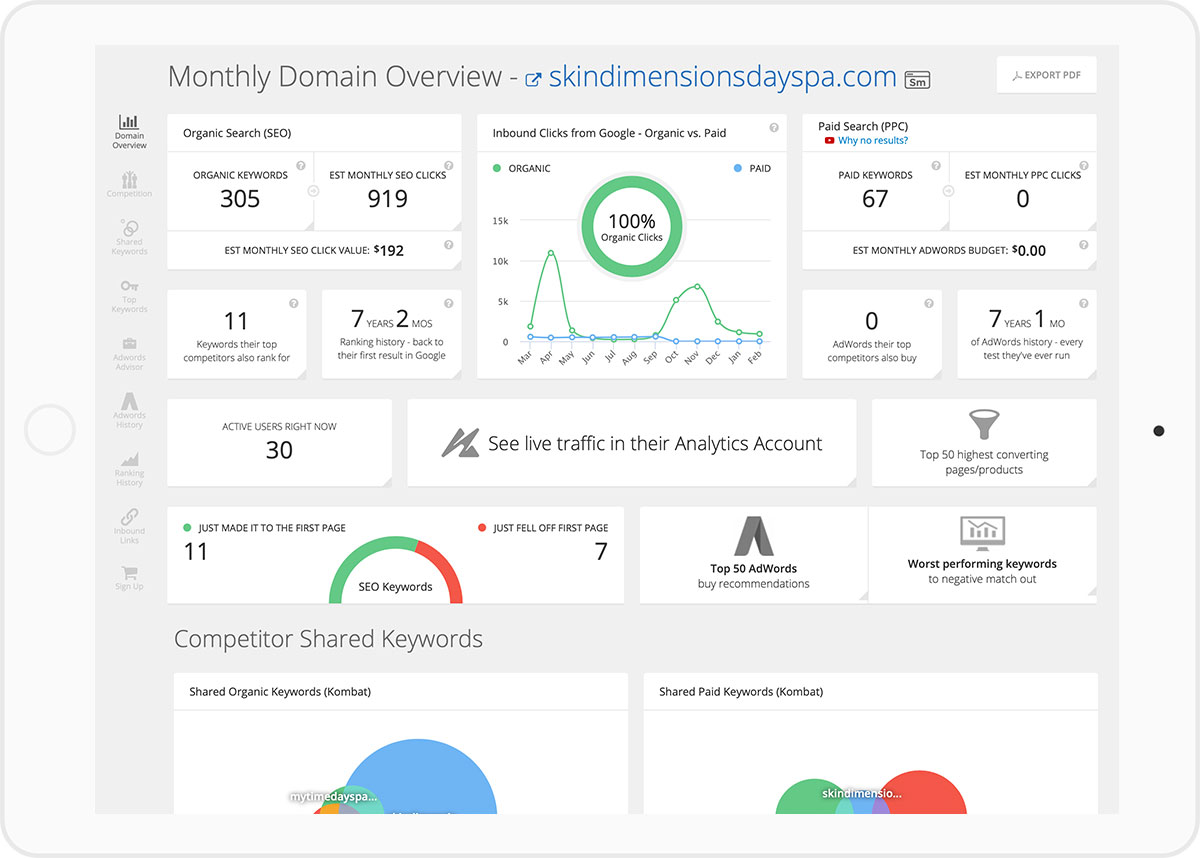The height and width of the screenshot is (858, 1200).
Task: Open the Domain Overview sidebar section
Action: (x=129, y=132)
